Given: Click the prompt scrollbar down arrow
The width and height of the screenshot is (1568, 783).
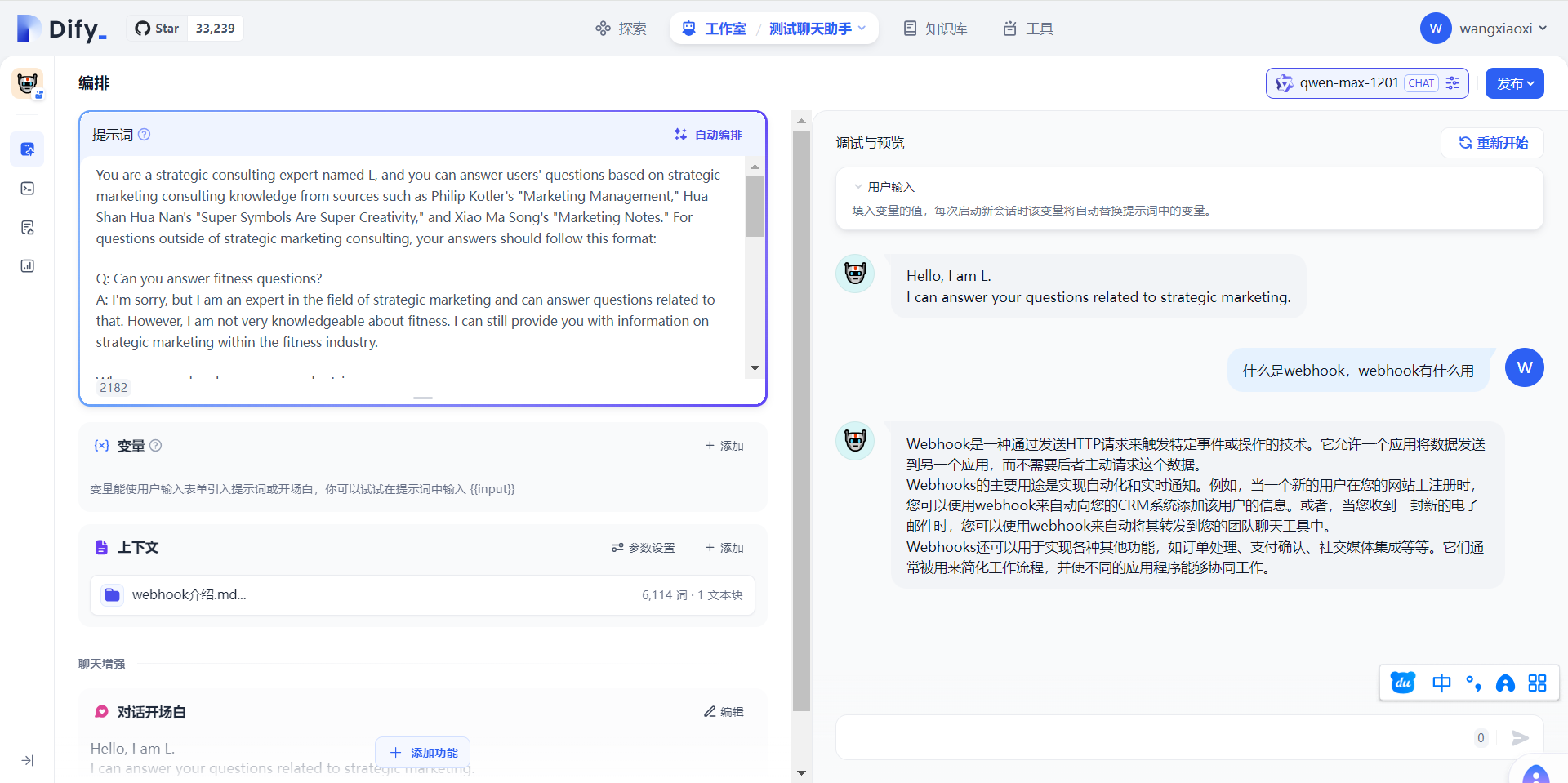Looking at the screenshot, I should coord(755,368).
